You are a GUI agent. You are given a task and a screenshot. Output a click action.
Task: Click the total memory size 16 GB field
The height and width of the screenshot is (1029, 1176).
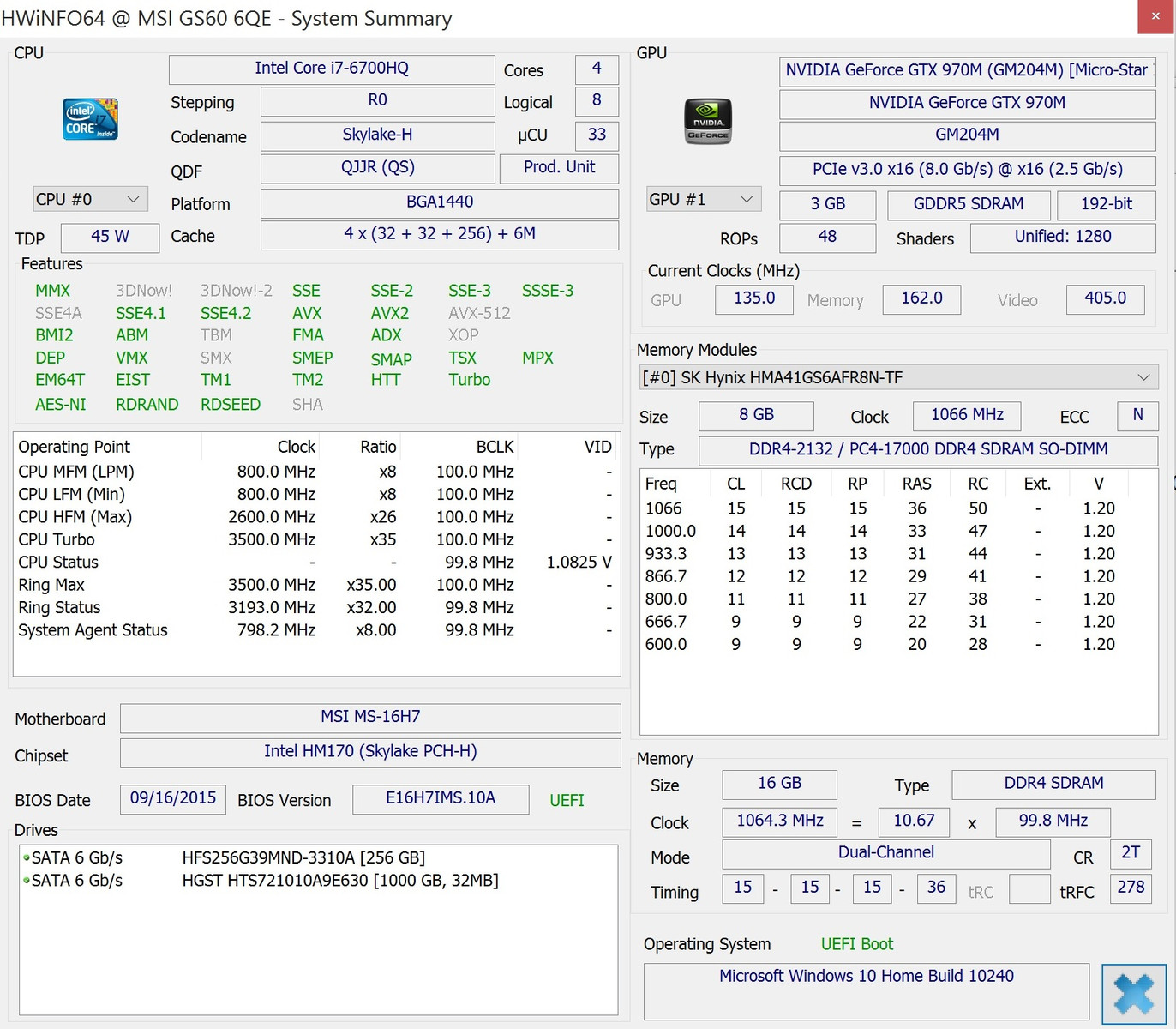tap(779, 784)
